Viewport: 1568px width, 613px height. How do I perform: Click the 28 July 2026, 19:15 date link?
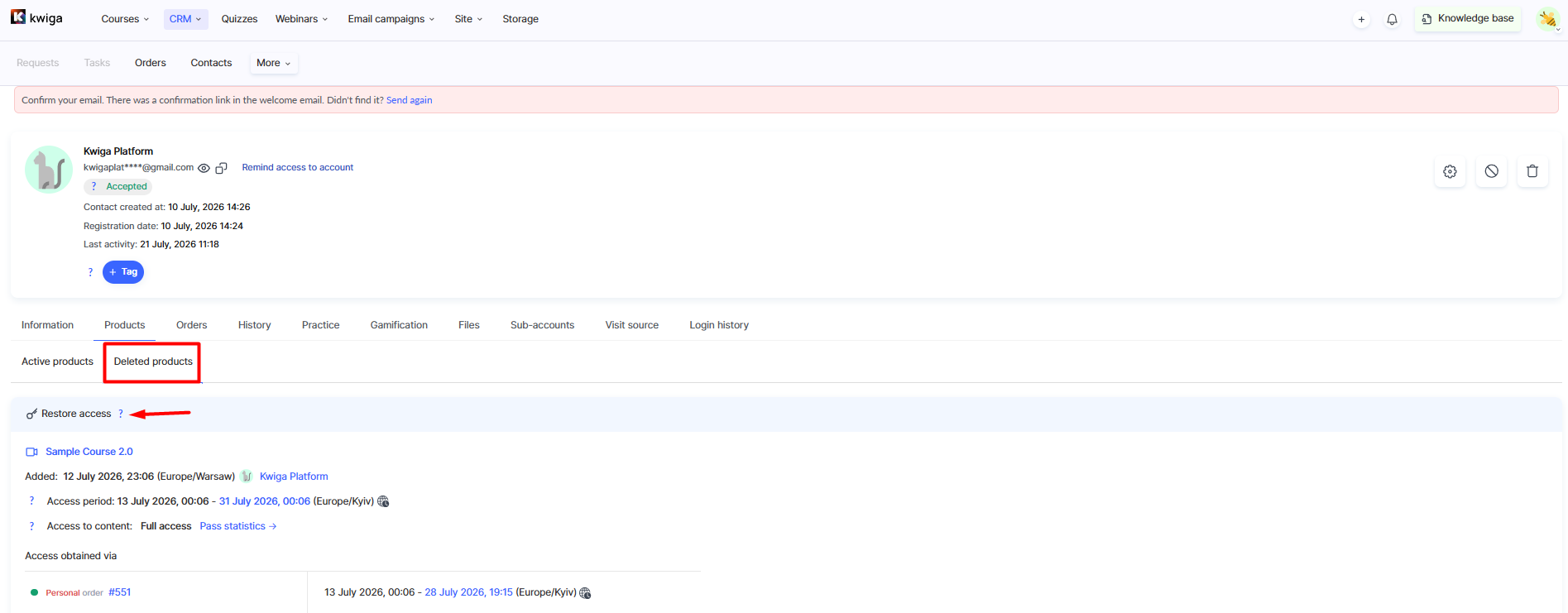pos(469,592)
